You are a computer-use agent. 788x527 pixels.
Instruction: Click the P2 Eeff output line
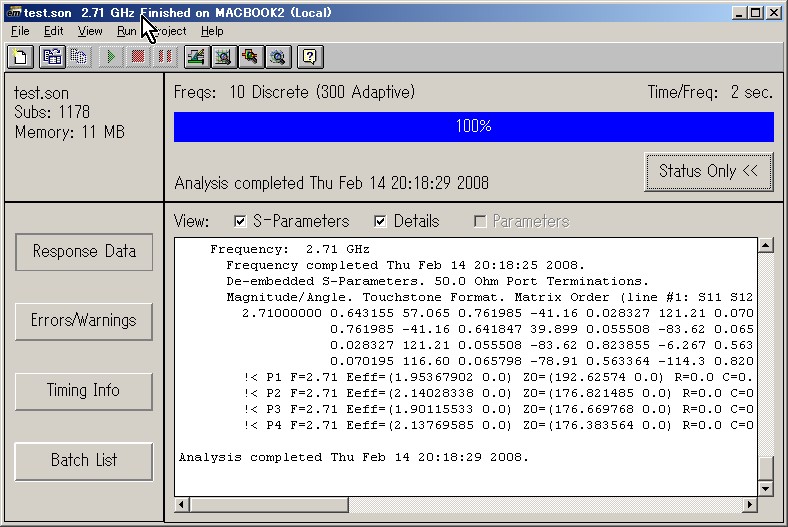[499, 393]
